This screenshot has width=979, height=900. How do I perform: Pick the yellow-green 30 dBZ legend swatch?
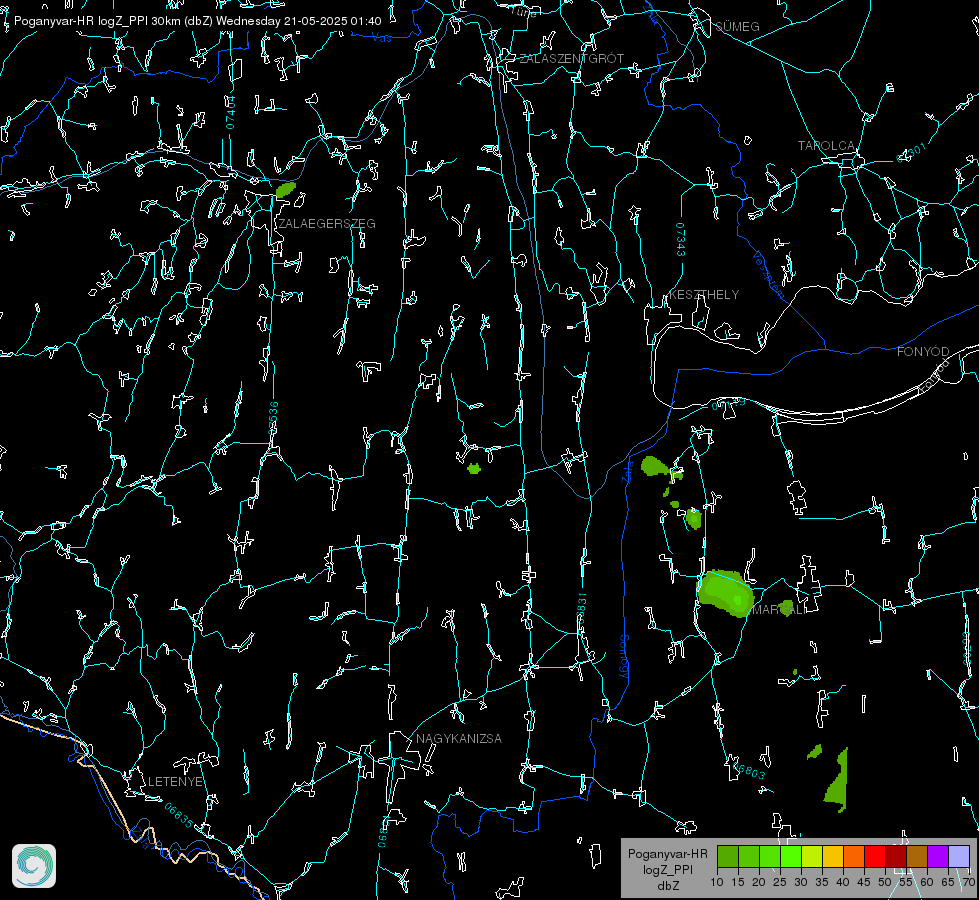(x=812, y=856)
